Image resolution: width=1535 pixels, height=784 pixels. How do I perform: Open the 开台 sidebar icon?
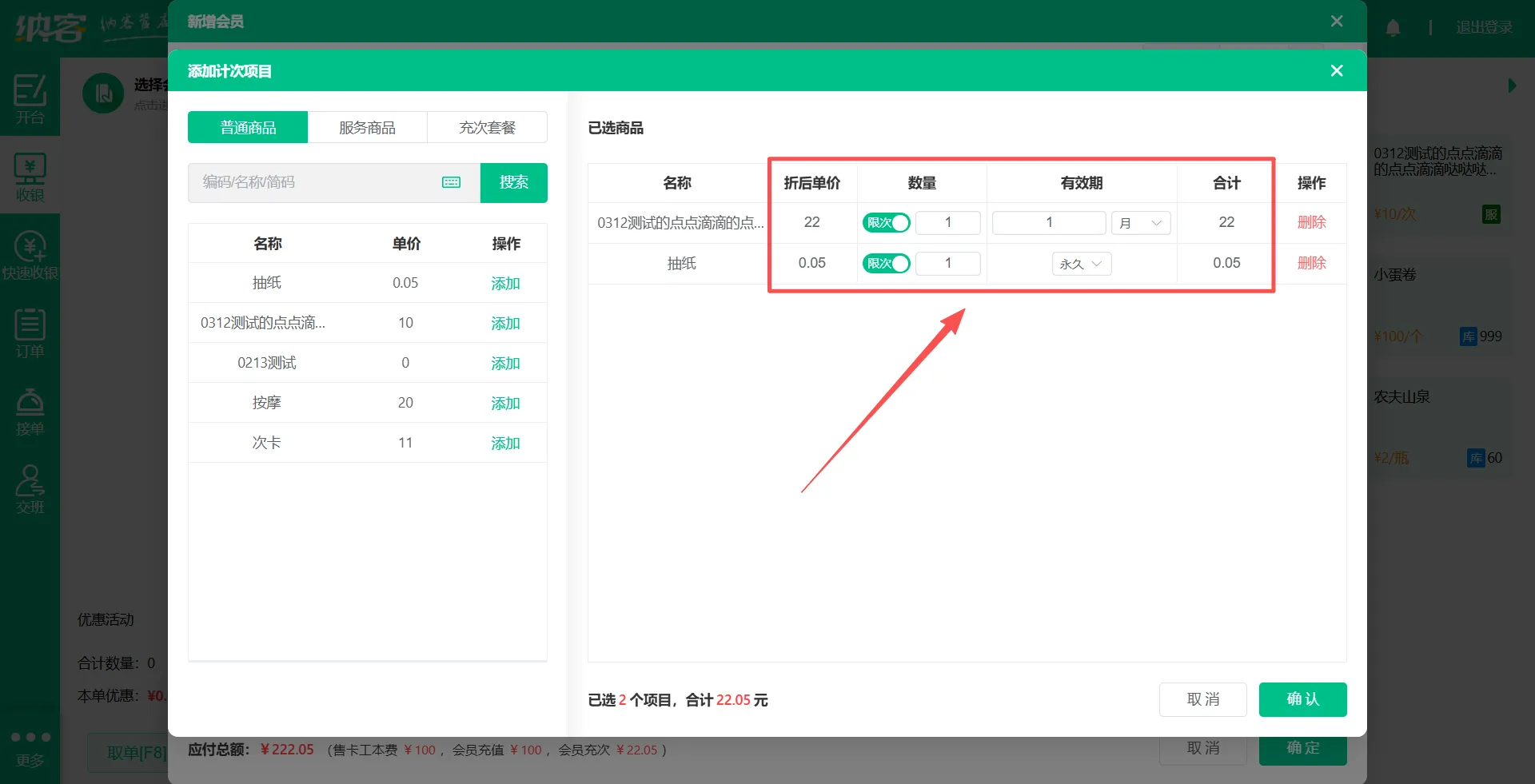tap(30, 99)
